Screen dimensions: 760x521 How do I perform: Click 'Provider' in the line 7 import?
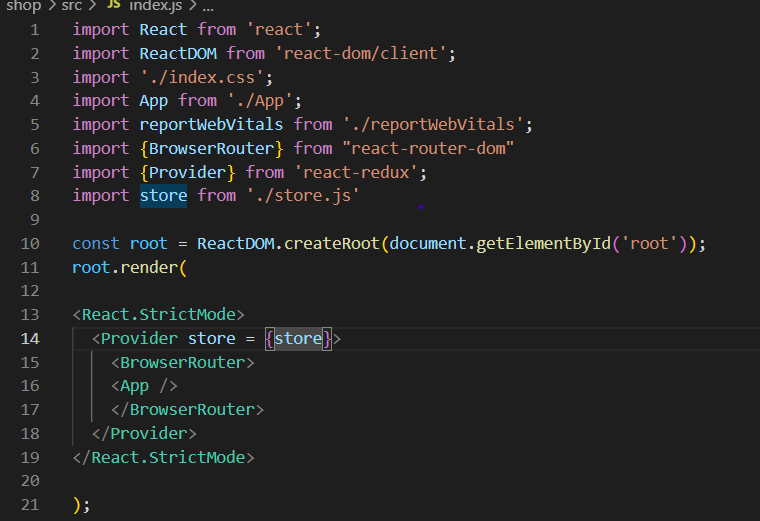(x=188, y=173)
